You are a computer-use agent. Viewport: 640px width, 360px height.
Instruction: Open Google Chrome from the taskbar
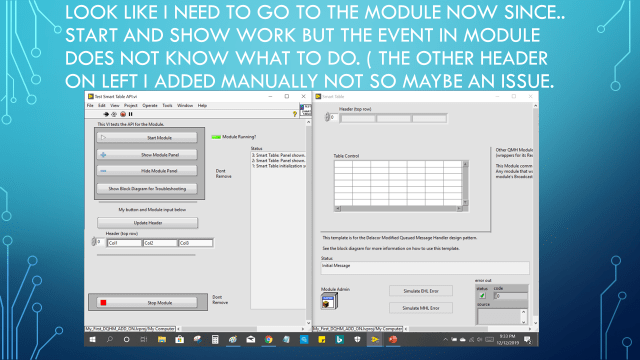pos(269,340)
